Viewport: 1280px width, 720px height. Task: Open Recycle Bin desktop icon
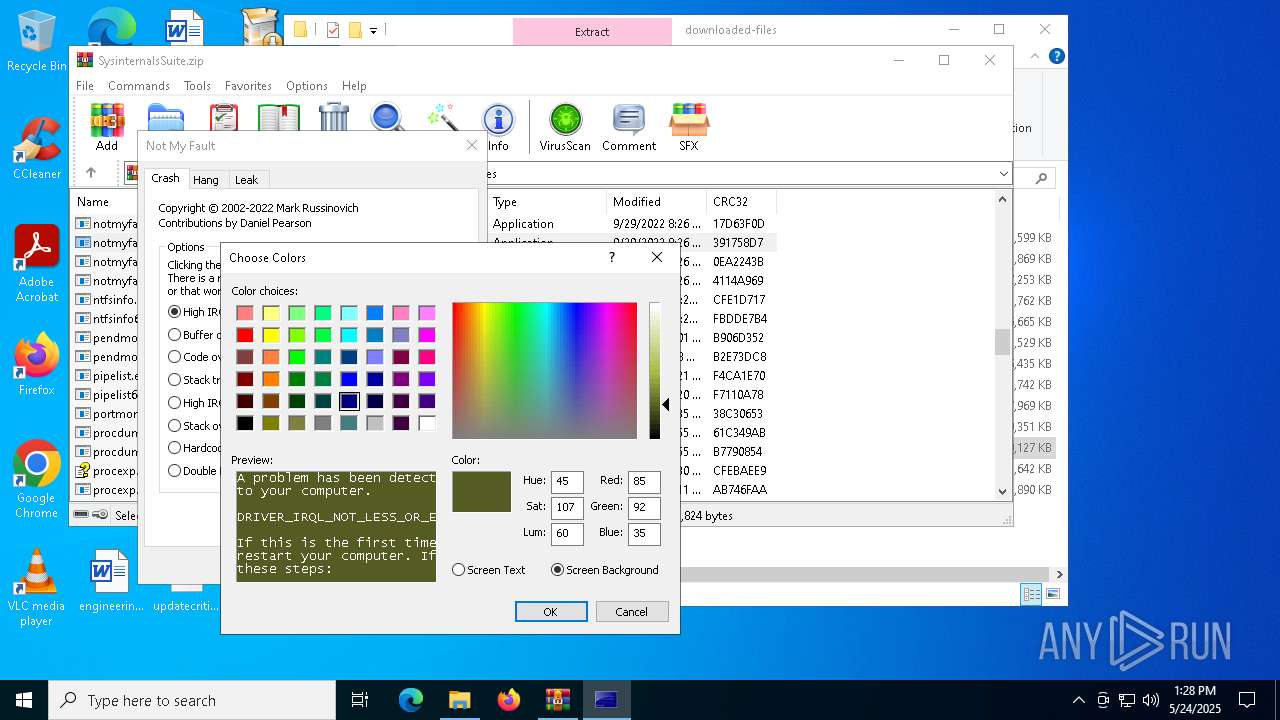point(36,41)
